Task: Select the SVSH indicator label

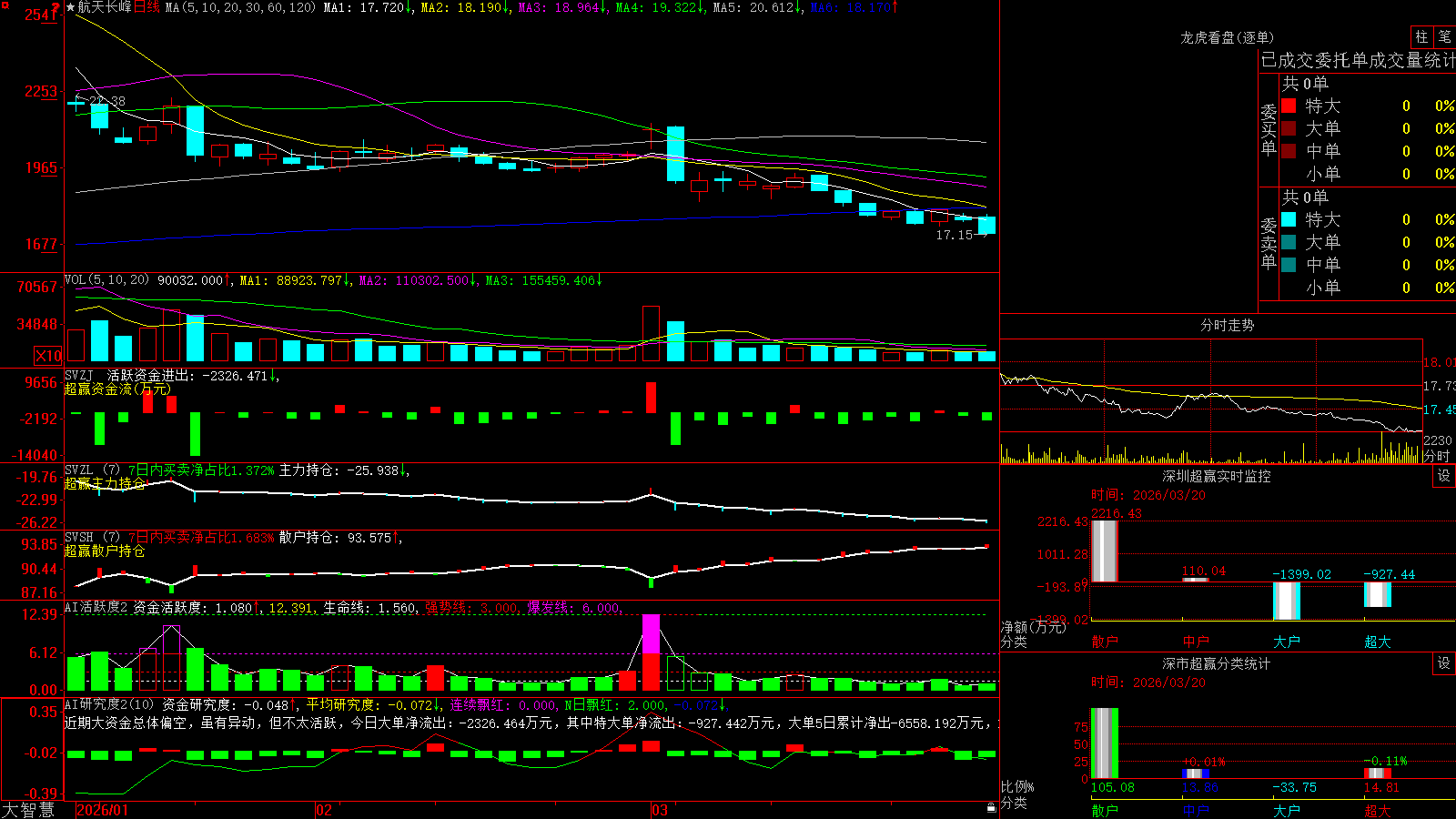Action: pyautogui.click(x=79, y=538)
